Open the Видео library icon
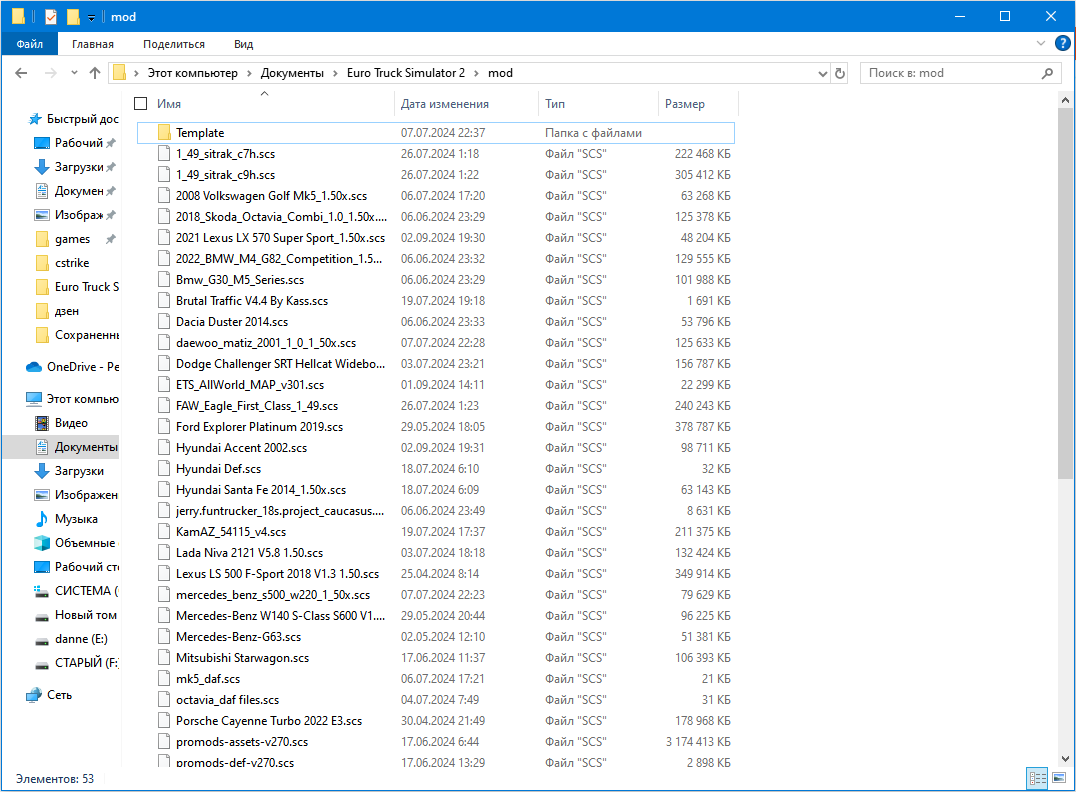Screen dimensions: 1076x792 pyautogui.click(x=42, y=423)
